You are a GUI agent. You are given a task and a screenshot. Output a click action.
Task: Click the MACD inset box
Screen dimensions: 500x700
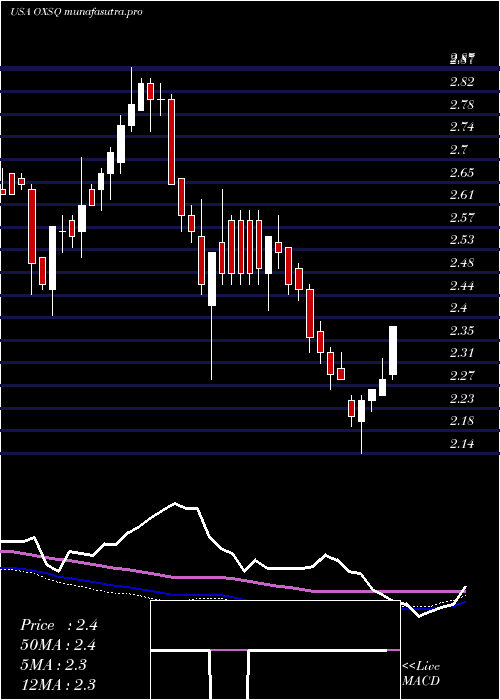(275, 650)
